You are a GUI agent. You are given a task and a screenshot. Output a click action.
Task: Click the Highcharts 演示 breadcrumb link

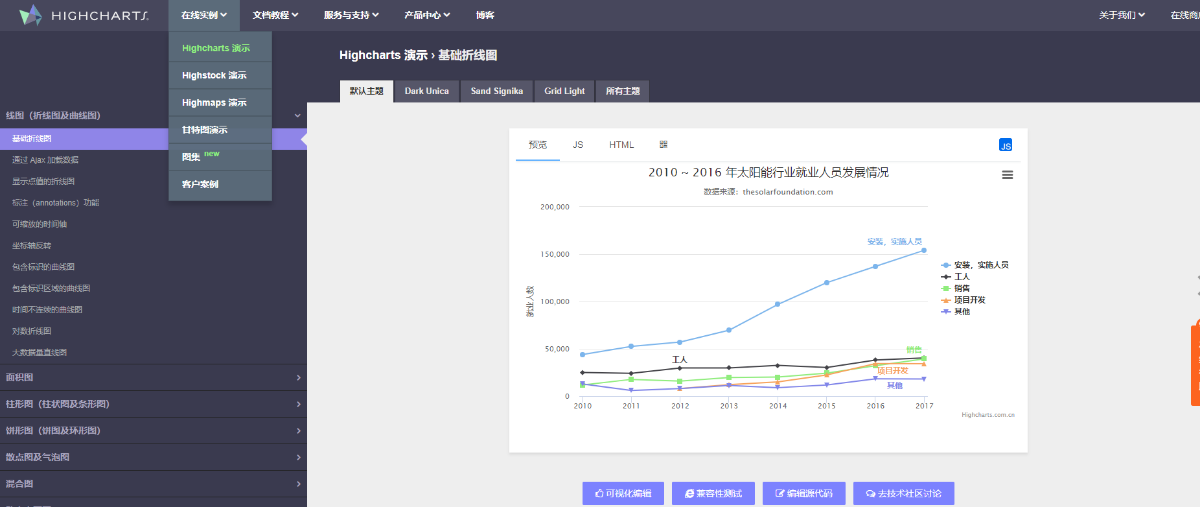383,56
